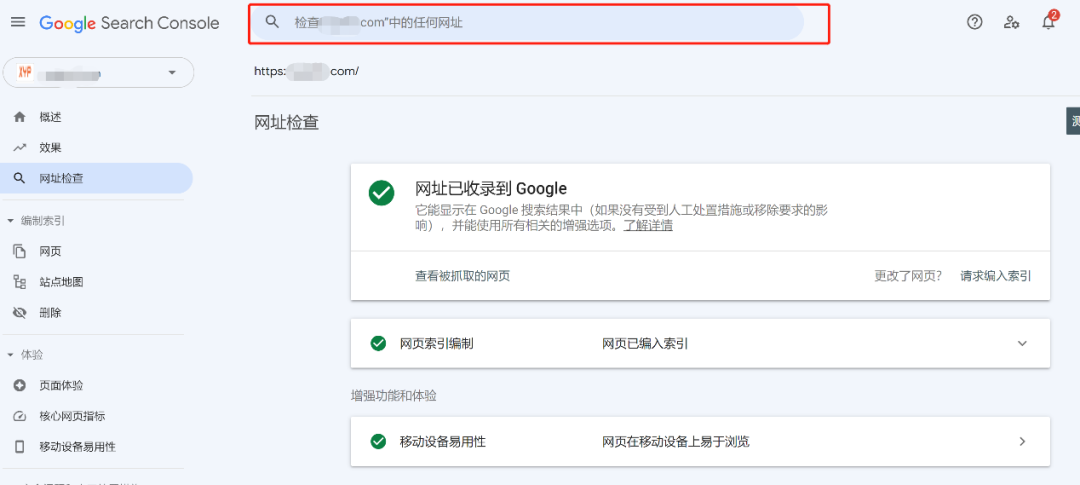Click the 了解详情 link

tap(648, 226)
